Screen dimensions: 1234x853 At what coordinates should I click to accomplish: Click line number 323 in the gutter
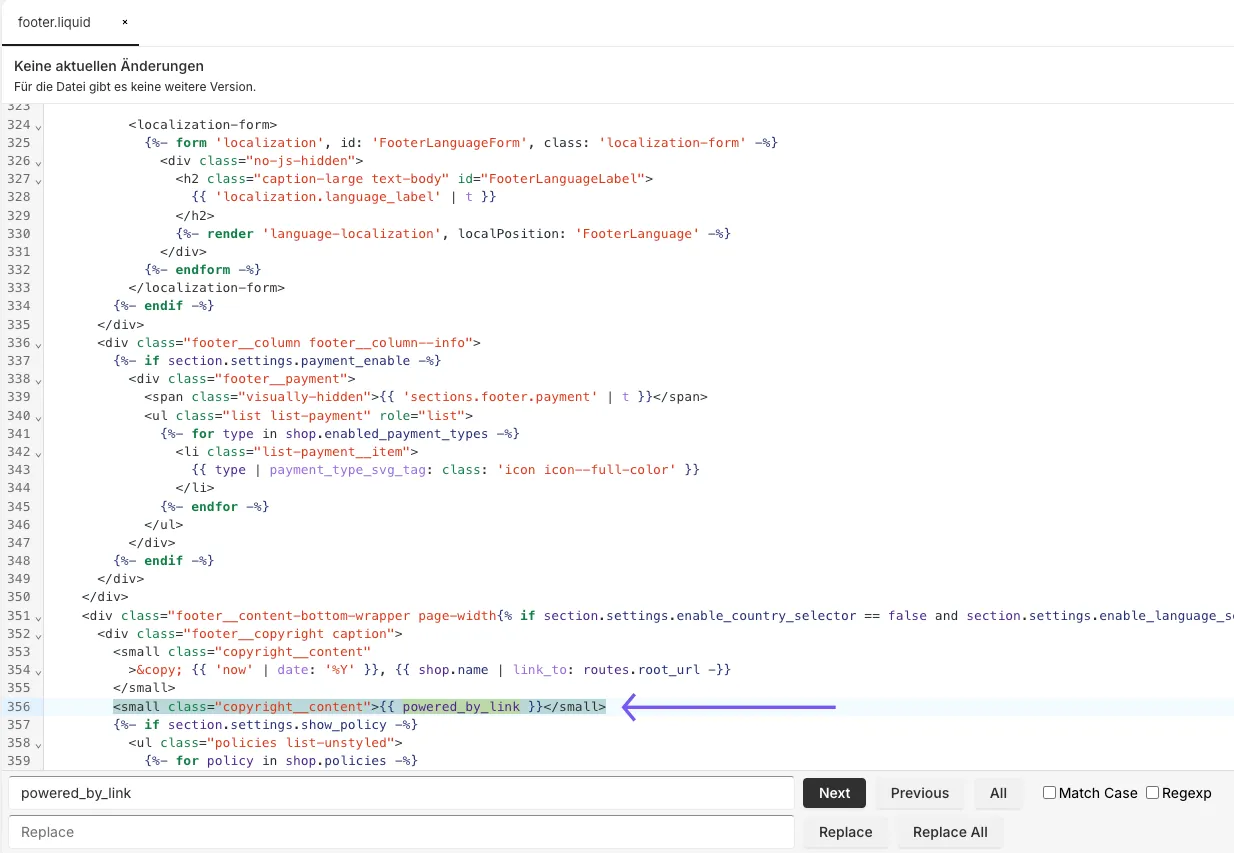[18, 107]
